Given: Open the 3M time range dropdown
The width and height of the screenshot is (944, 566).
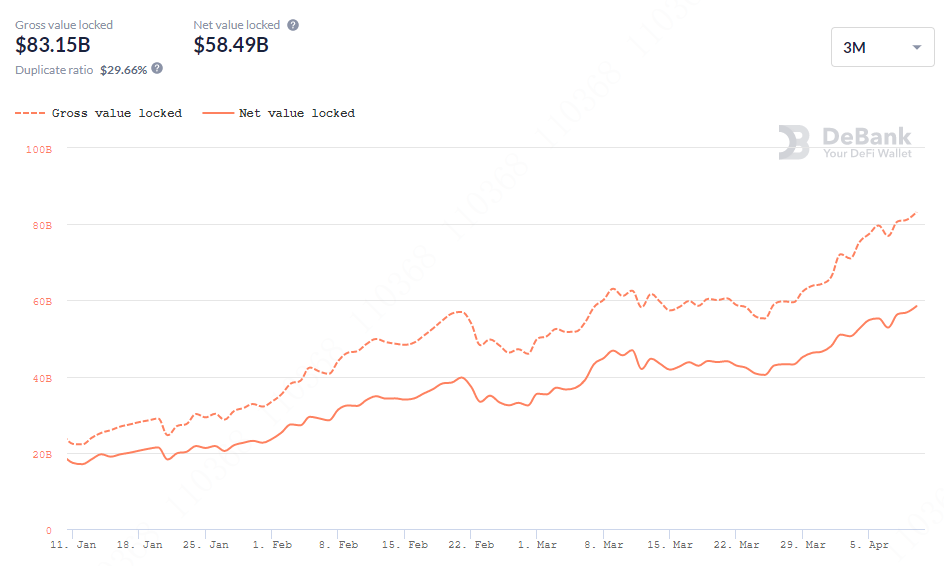Looking at the screenshot, I should pos(883,47).
